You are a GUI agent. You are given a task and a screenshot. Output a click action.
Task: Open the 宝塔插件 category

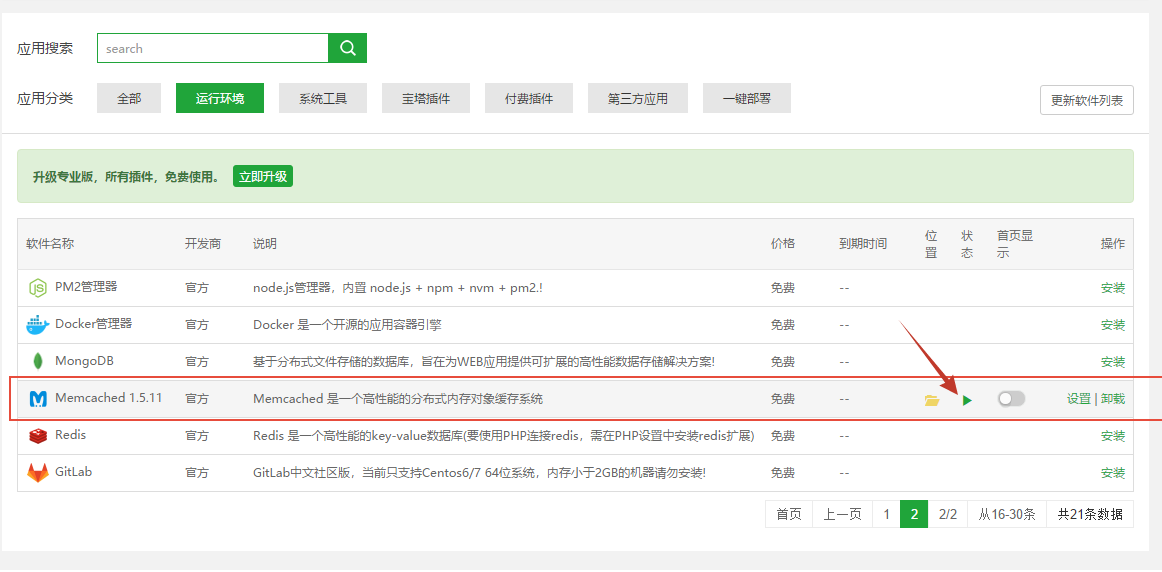click(426, 98)
